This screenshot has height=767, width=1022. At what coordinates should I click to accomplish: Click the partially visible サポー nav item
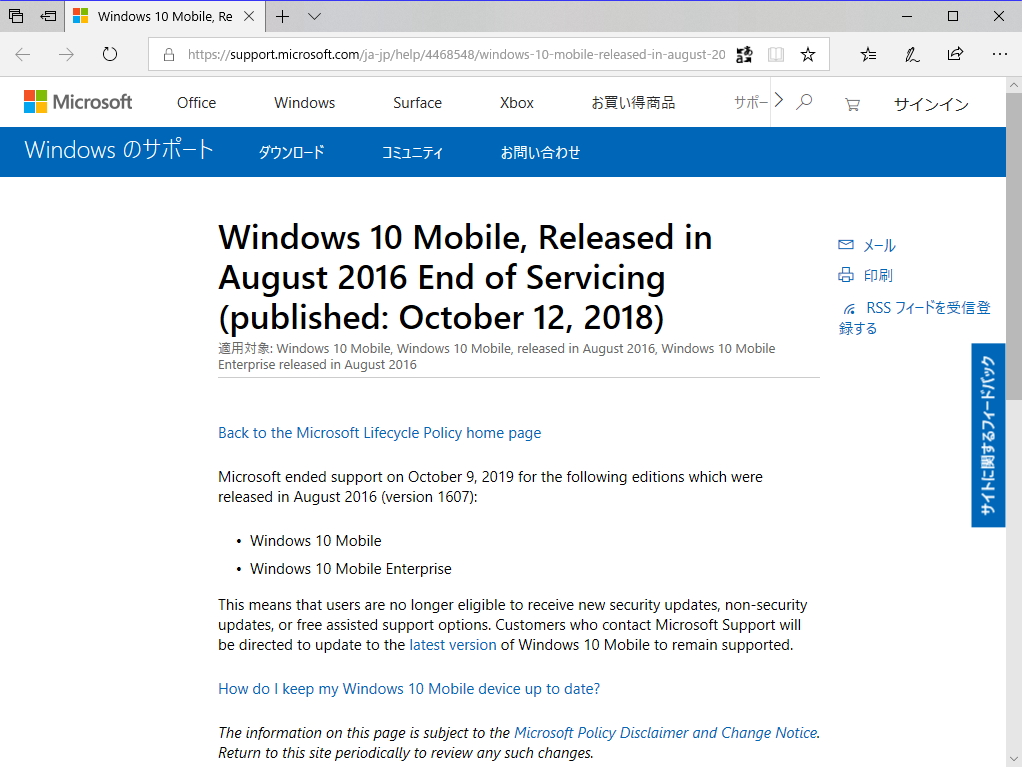point(751,102)
